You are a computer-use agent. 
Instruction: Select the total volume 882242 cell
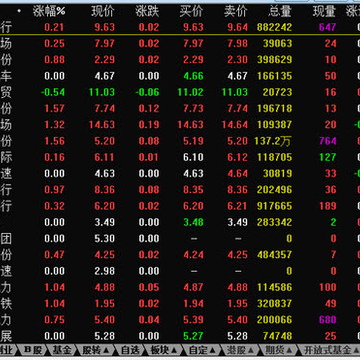(x=274, y=27)
